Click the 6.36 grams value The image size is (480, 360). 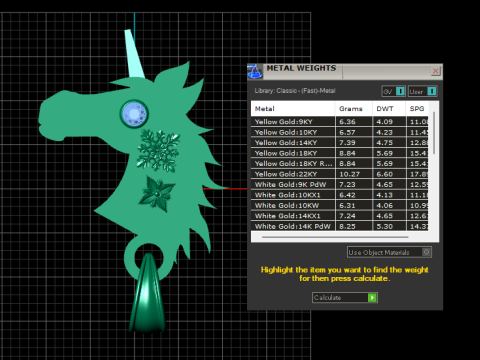pyautogui.click(x=347, y=122)
